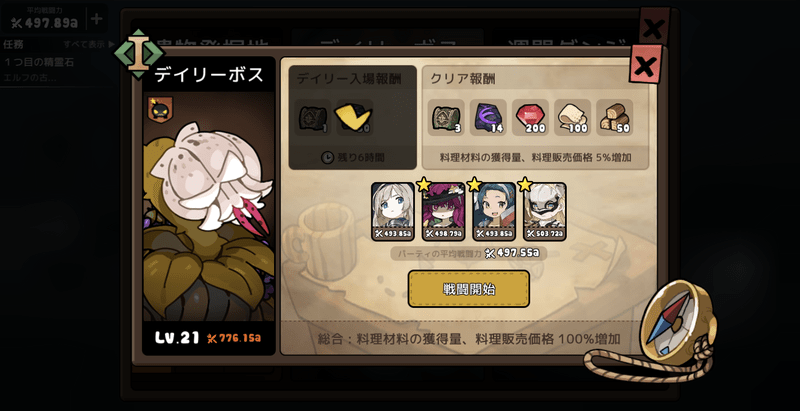Expand quests with すべて表示 arrow
This screenshot has width=800, height=411.
(x=89, y=44)
